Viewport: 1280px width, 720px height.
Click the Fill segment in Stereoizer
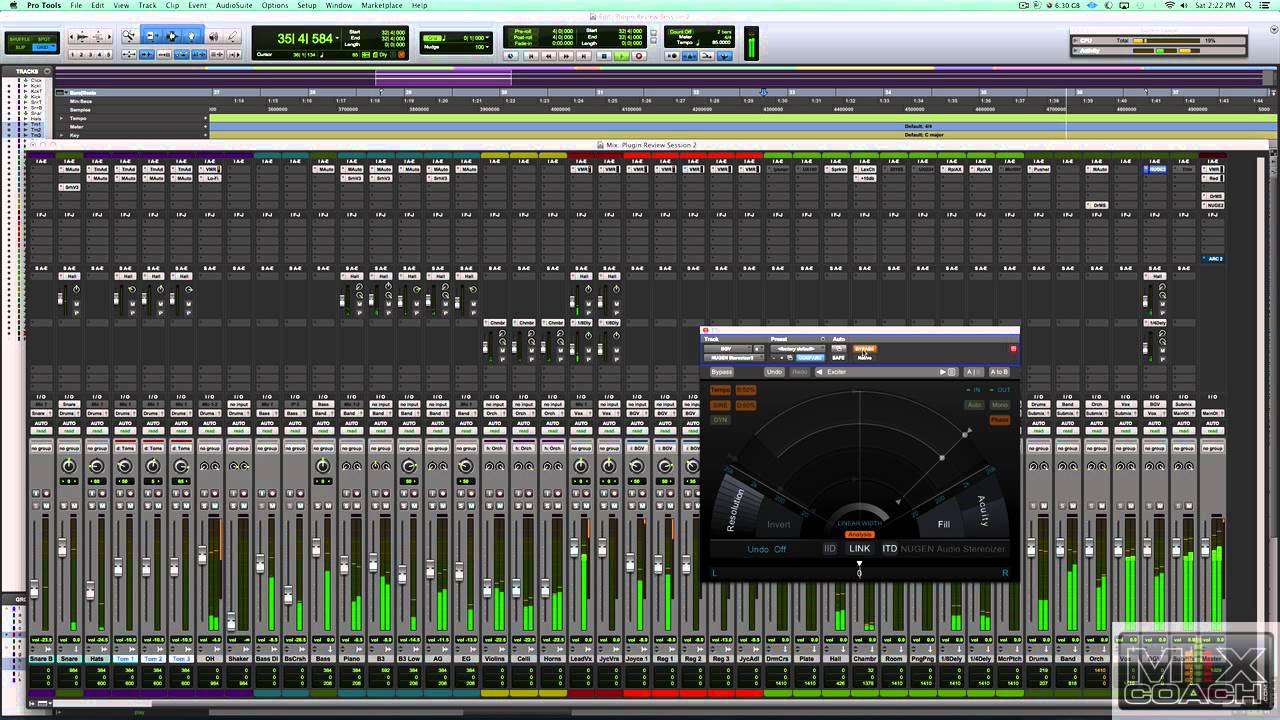point(943,524)
